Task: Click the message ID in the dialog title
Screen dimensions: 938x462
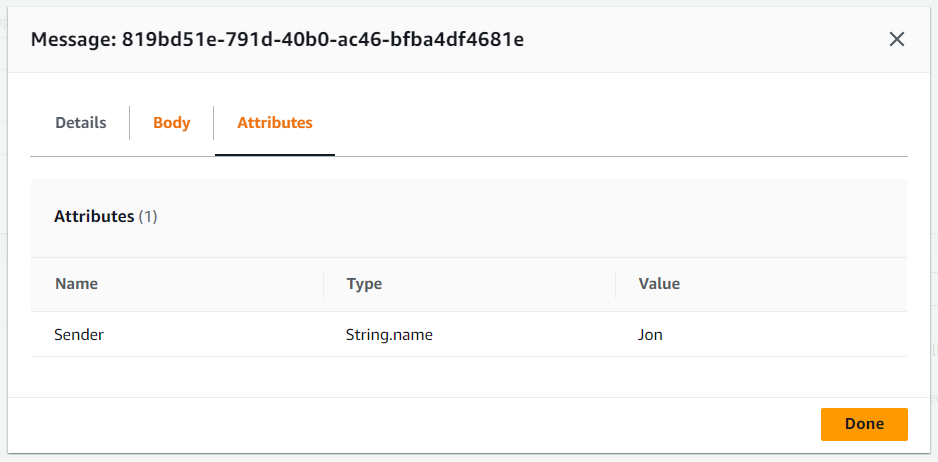Action: click(x=323, y=40)
